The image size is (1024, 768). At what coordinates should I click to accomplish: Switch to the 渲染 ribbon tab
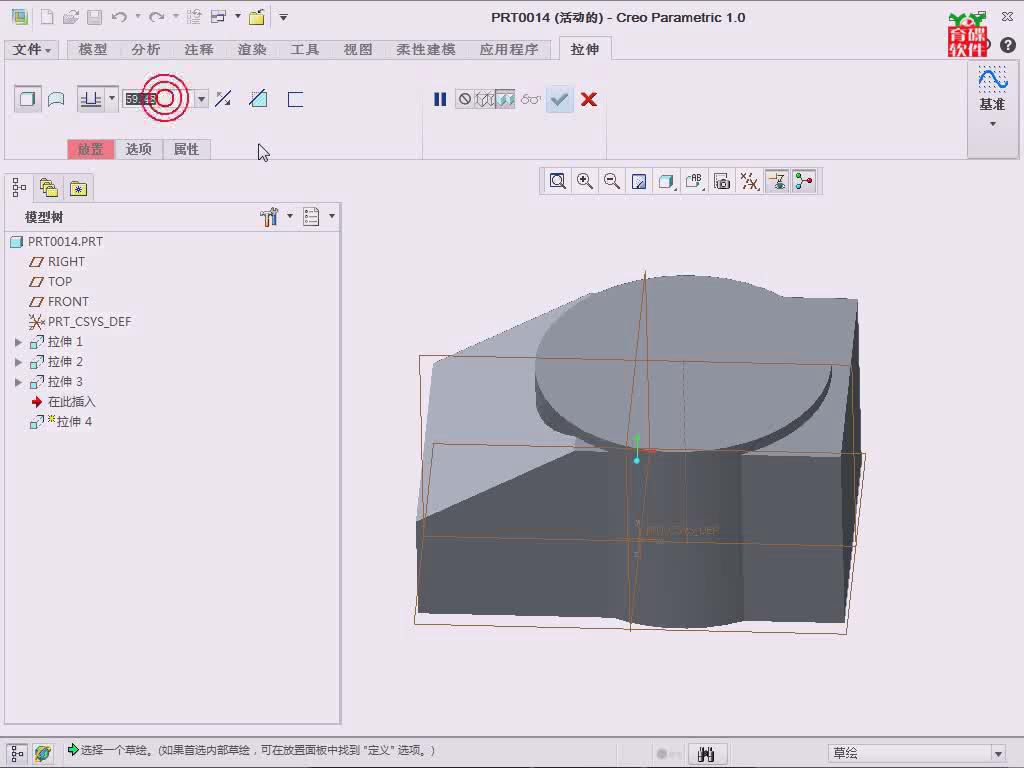252,50
